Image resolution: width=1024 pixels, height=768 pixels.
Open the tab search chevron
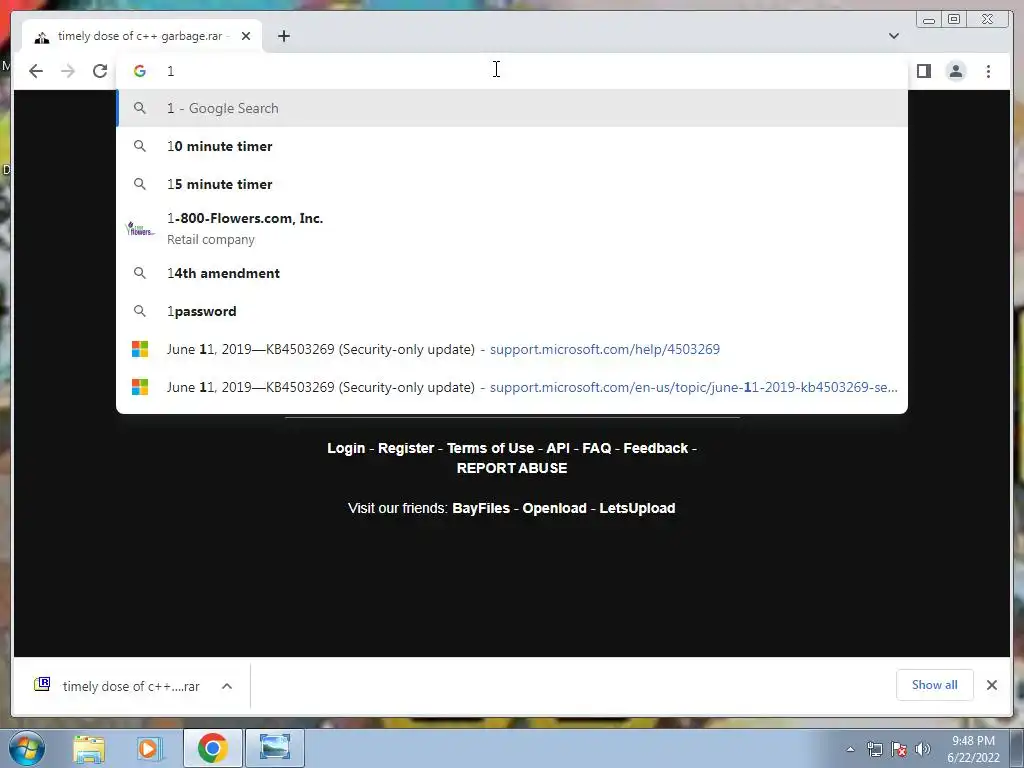[893, 36]
